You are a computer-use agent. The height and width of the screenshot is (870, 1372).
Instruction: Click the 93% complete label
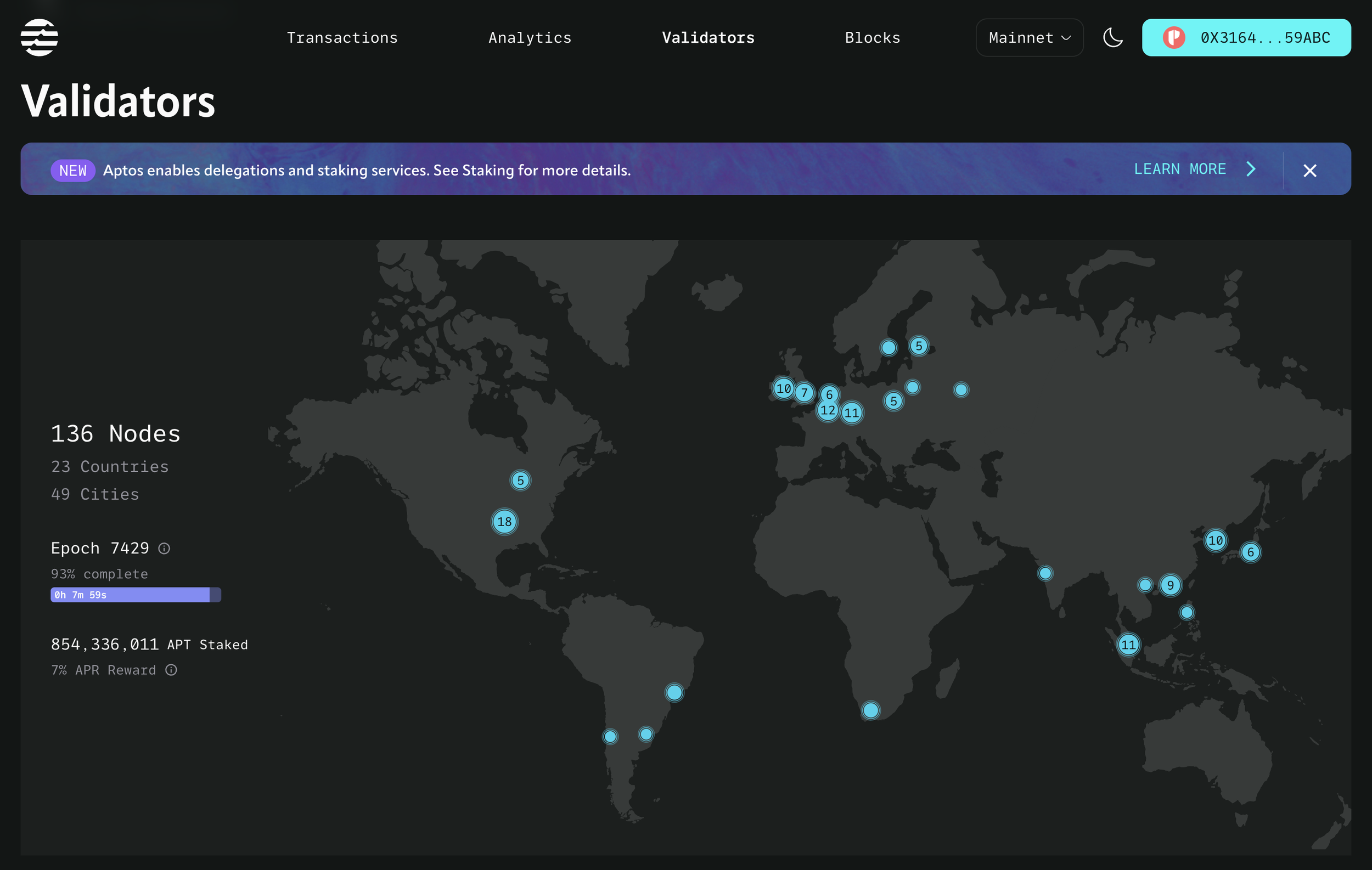[99, 574]
